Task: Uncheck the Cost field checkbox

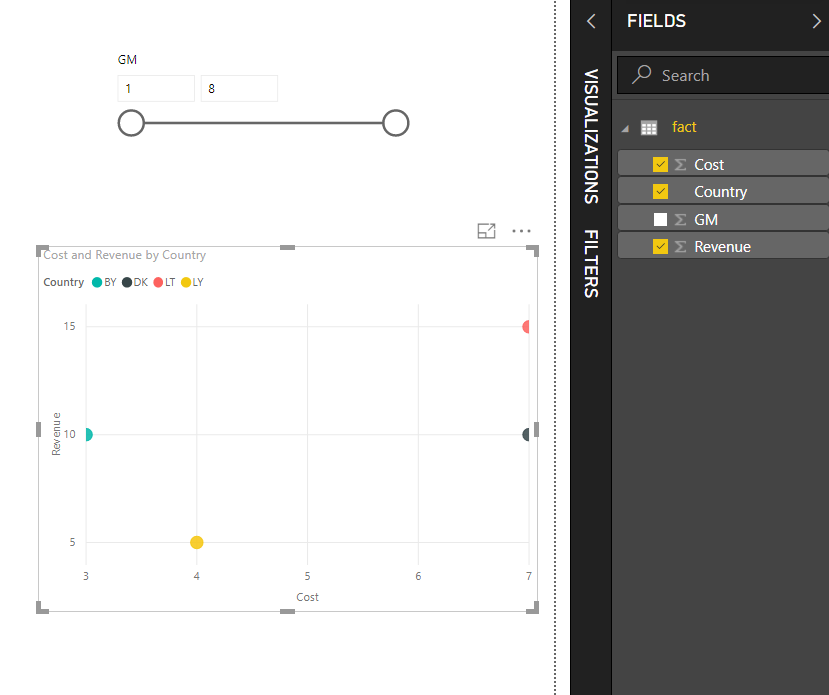Action: tap(660, 164)
